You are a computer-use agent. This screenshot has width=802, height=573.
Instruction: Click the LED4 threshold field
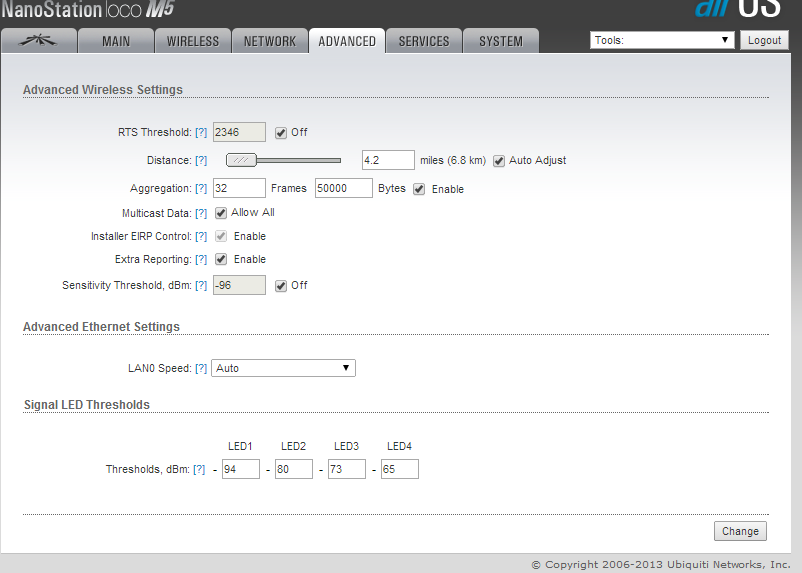(400, 469)
